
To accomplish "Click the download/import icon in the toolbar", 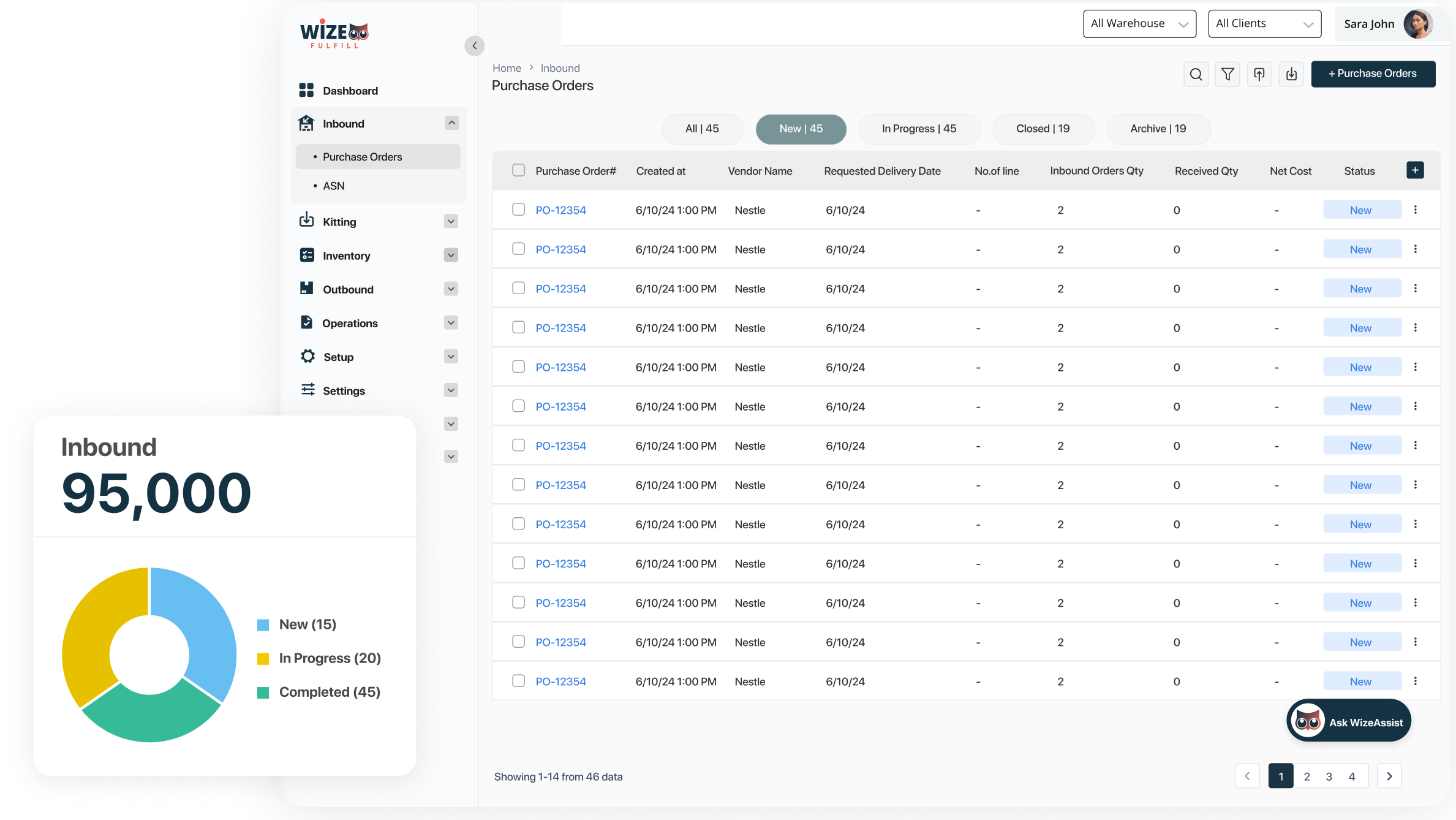I will 1291,74.
